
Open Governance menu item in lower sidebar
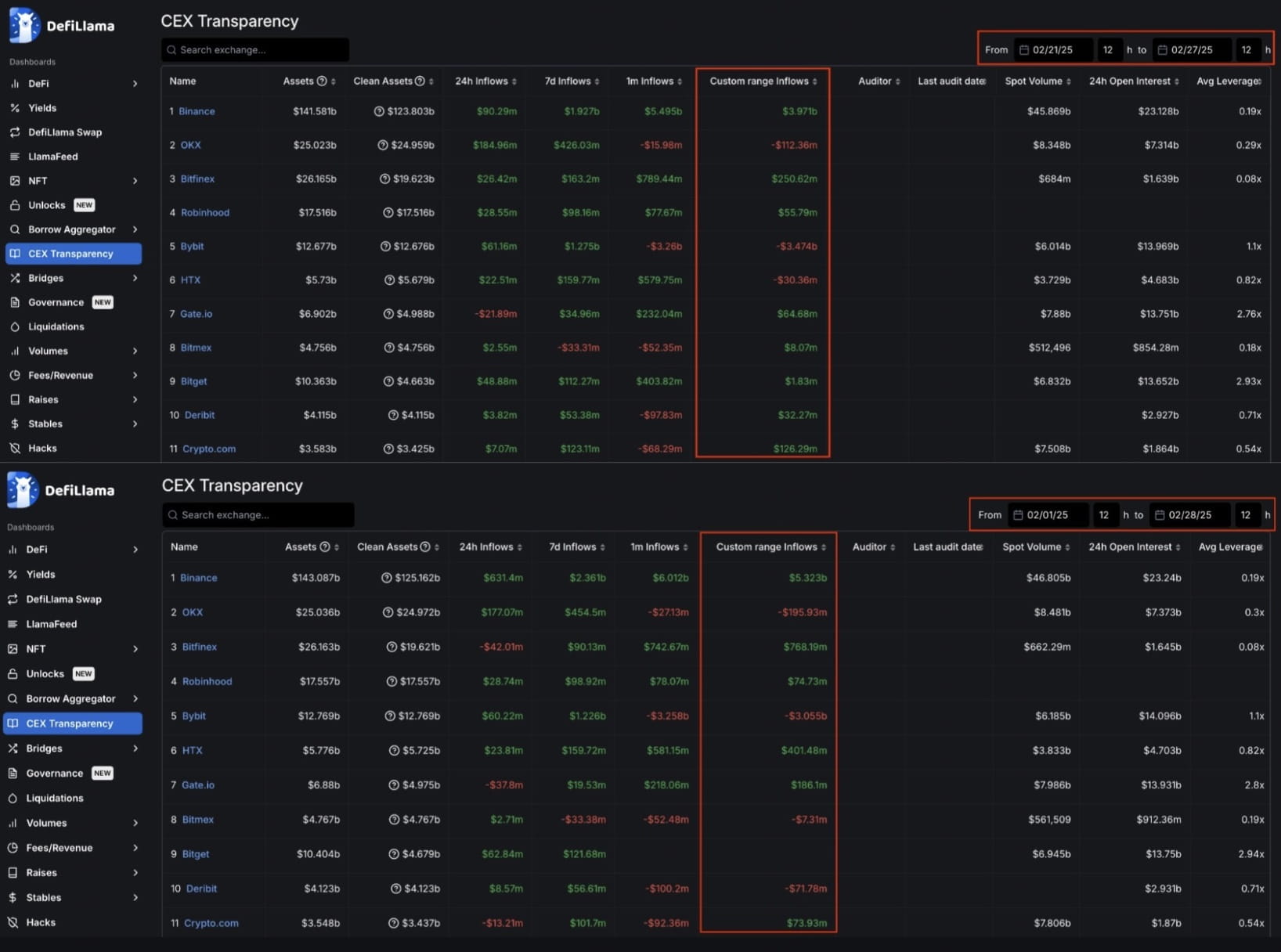click(x=55, y=773)
